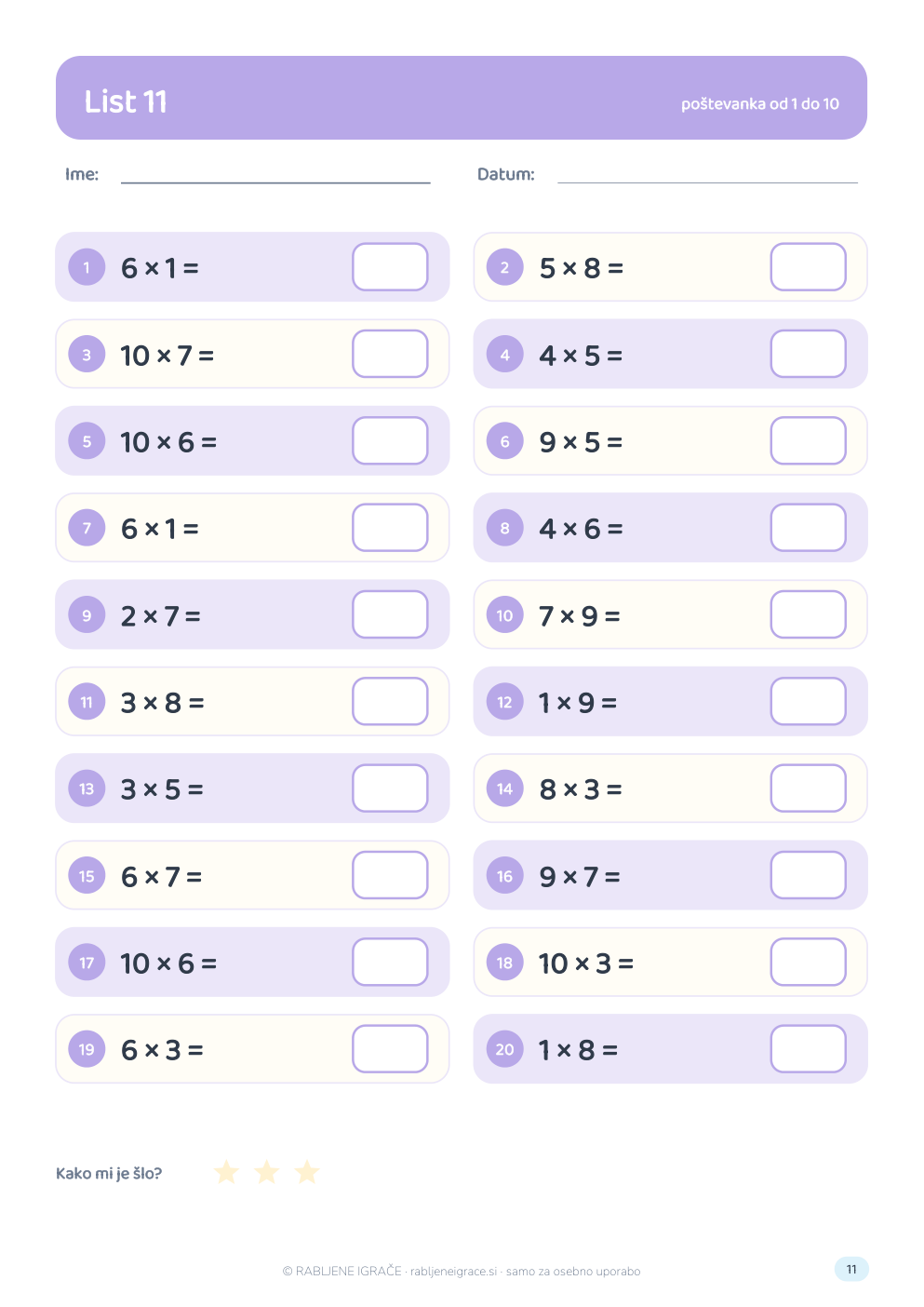924x1307 pixels.
Task: Click answer box for 5 × 8
Action: [x=809, y=267]
